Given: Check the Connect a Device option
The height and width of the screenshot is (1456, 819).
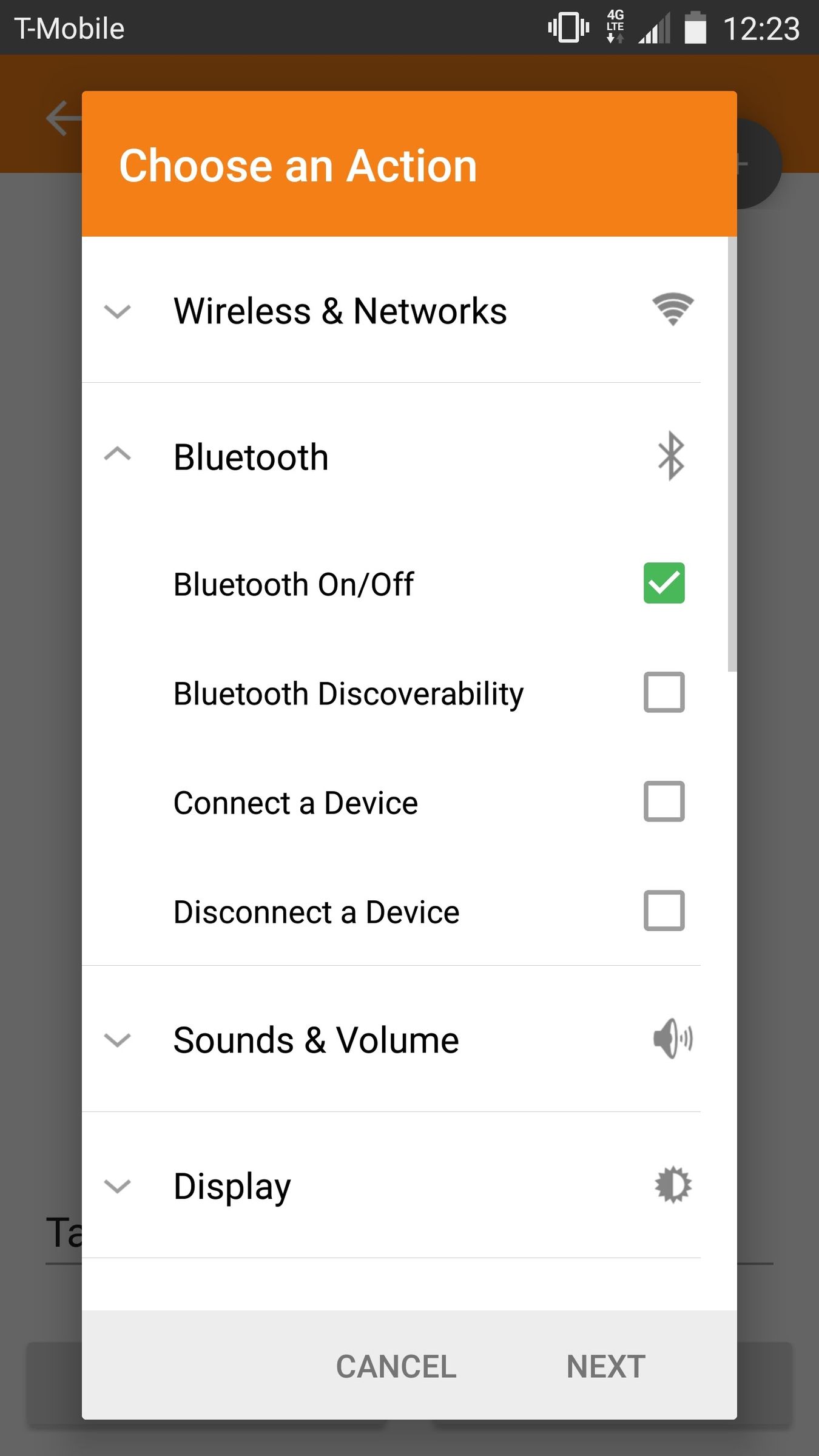Looking at the screenshot, I should click(x=664, y=802).
